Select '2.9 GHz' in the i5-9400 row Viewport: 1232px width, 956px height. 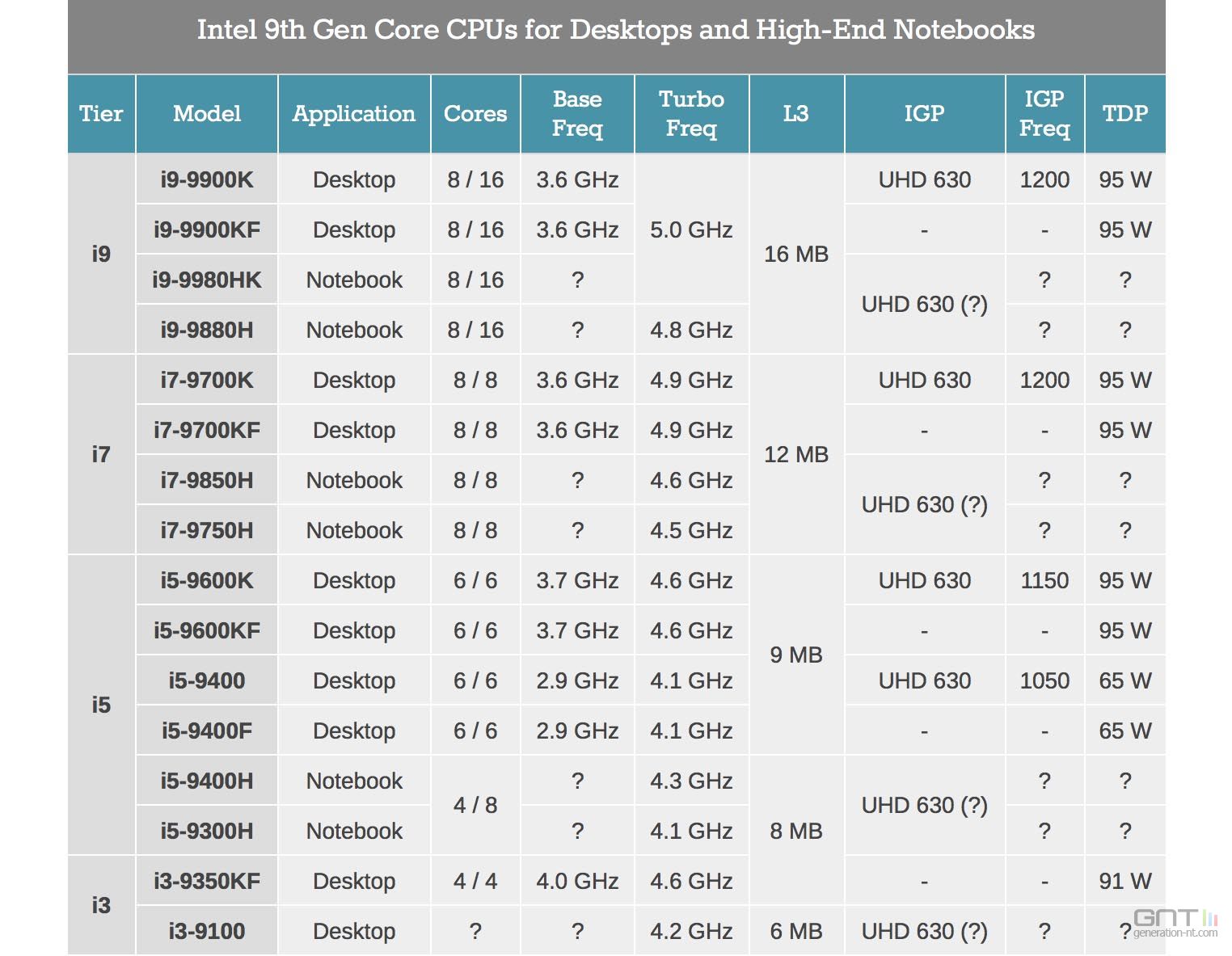[577, 680]
